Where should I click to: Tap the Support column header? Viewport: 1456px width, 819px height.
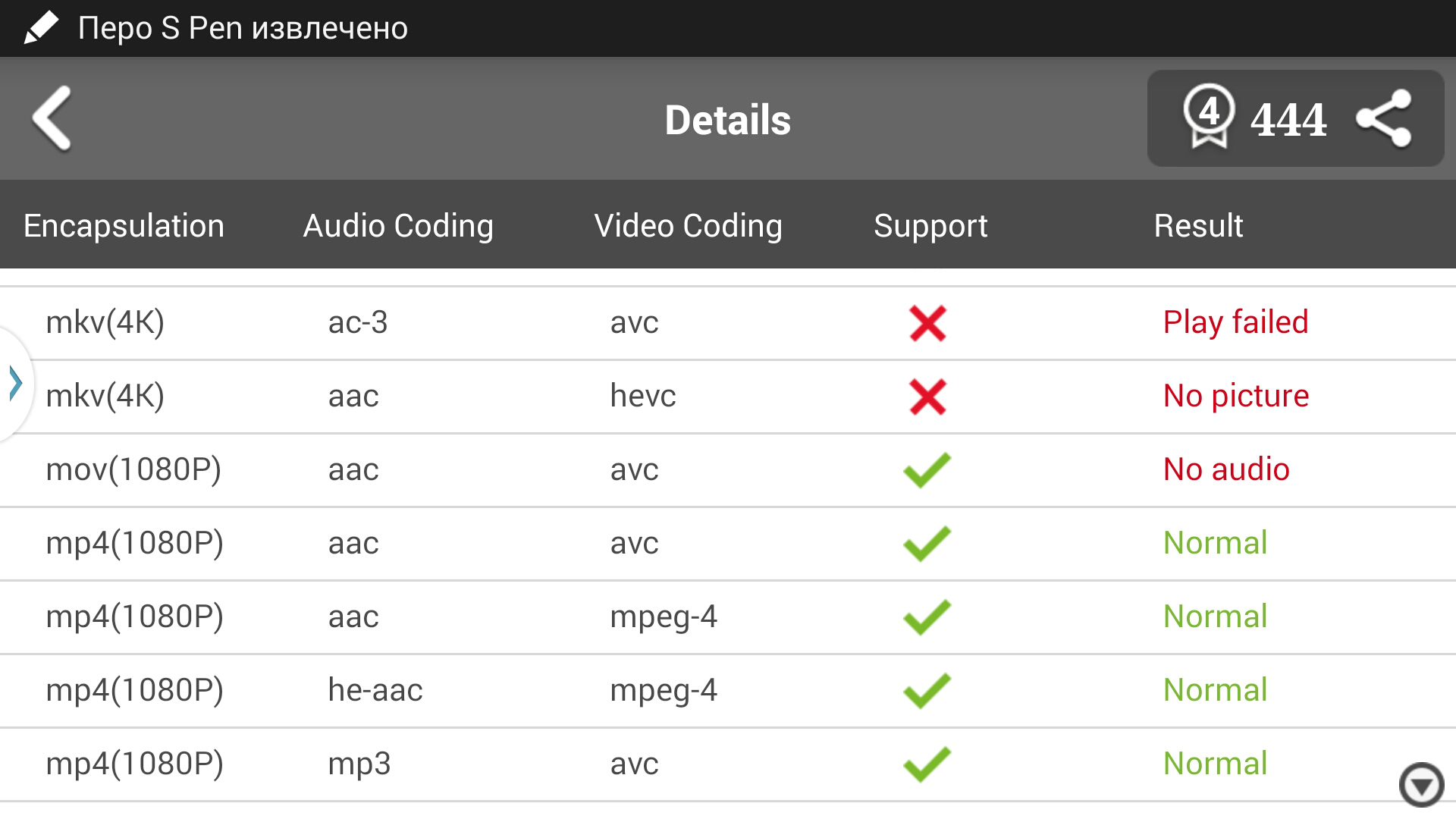point(930,226)
